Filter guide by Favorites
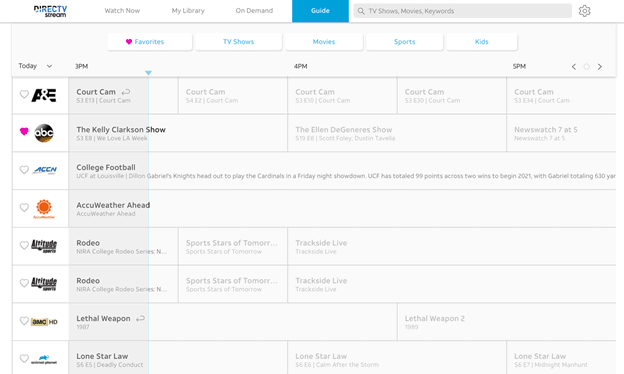Viewport: 624px width, 374px height. click(x=150, y=42)
